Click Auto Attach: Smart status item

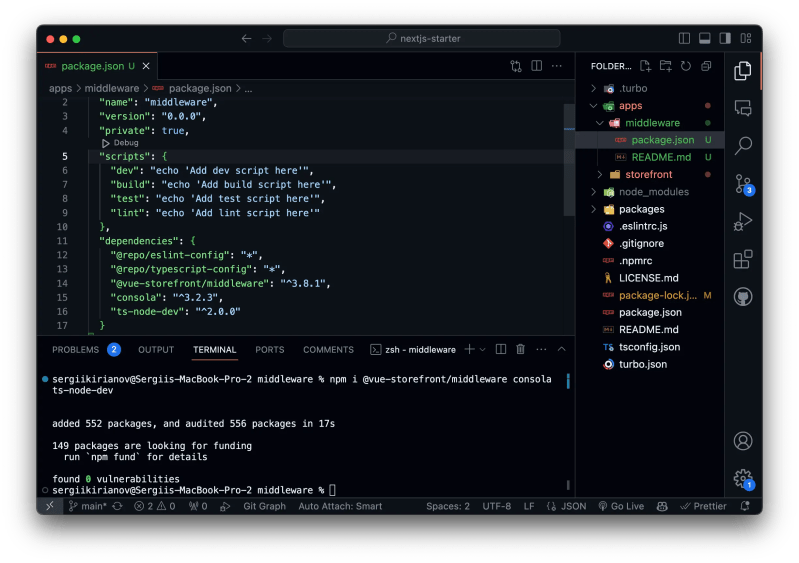click(x=340, y=506)
